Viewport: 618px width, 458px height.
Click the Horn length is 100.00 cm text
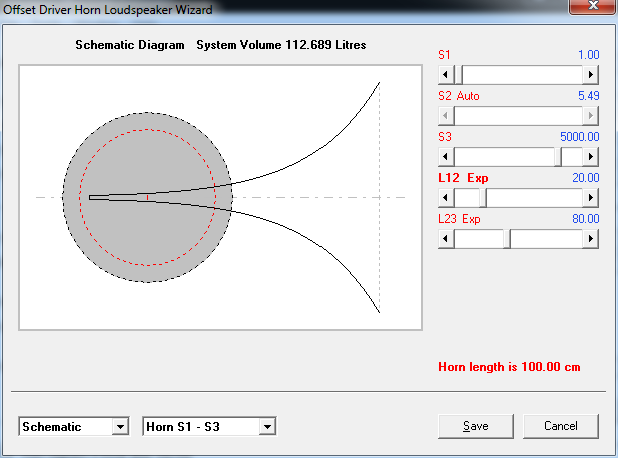(509, 367)
